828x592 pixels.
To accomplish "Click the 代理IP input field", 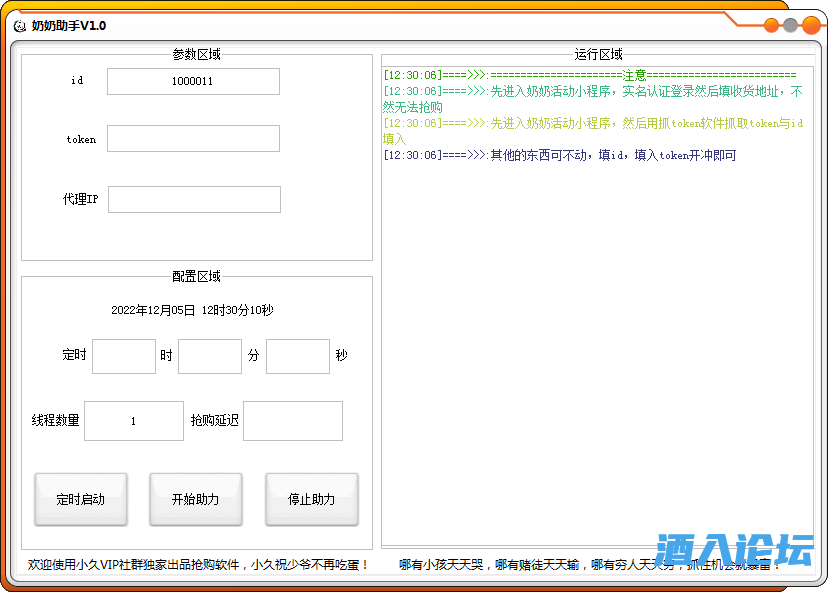I will click(194, 200).
